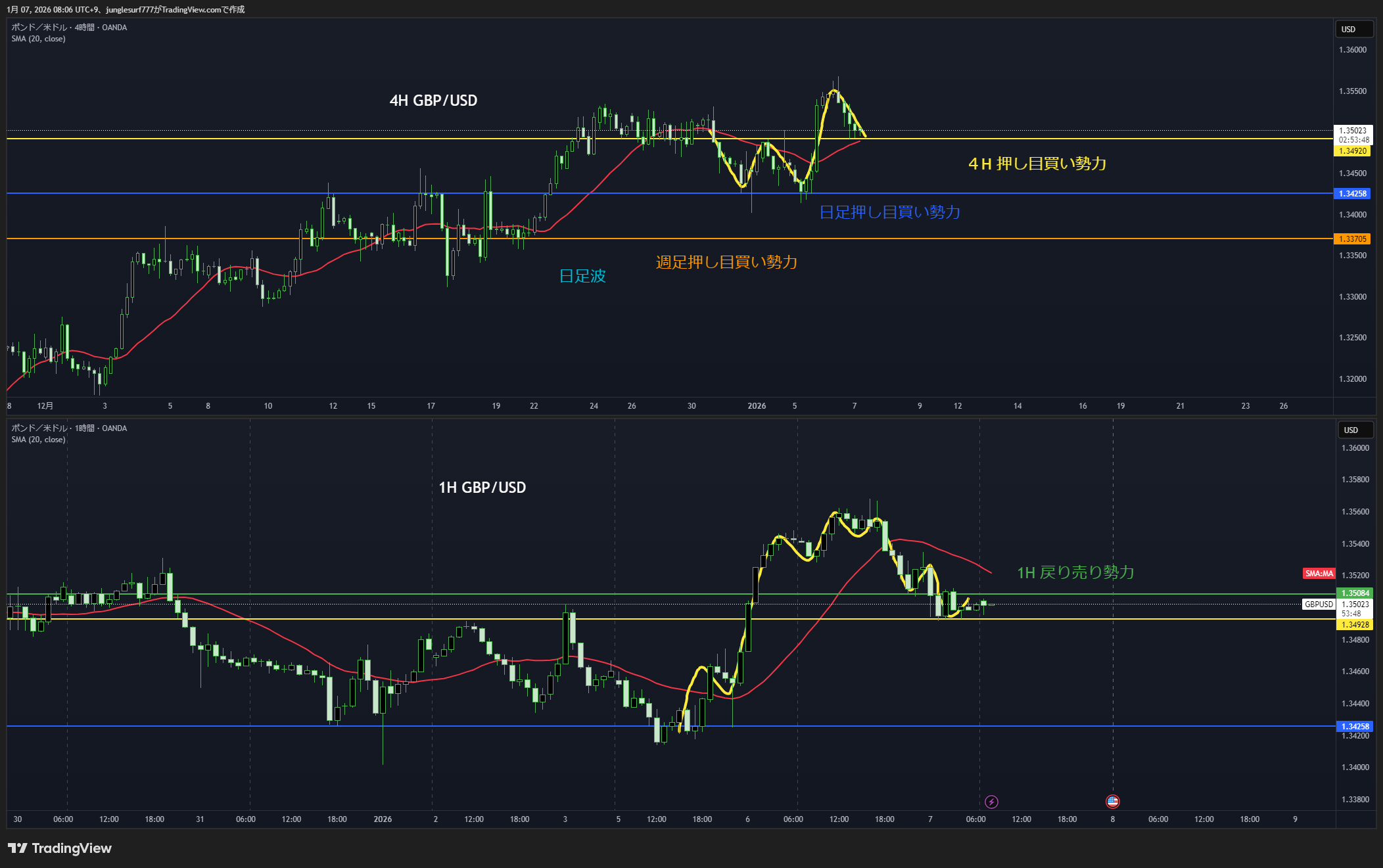Click the 日足押し目買い勢力 blue annotation
Image resolution: width=1383 pixels, height=868 pixels.
pyautogui.click(x=889, y=212)
